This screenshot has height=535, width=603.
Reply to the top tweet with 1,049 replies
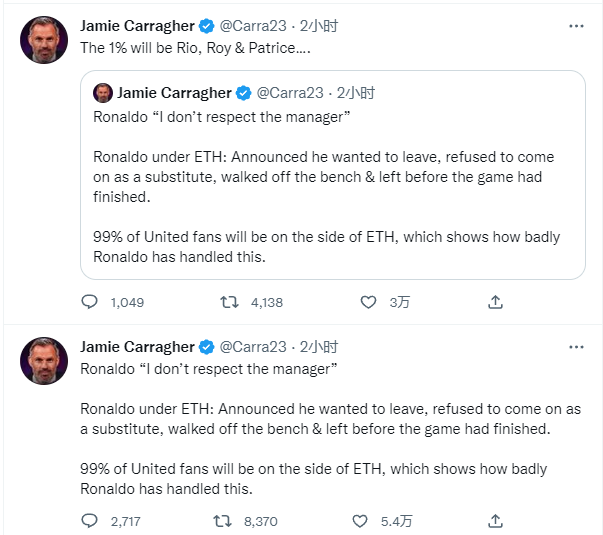[x=89, y=302]
